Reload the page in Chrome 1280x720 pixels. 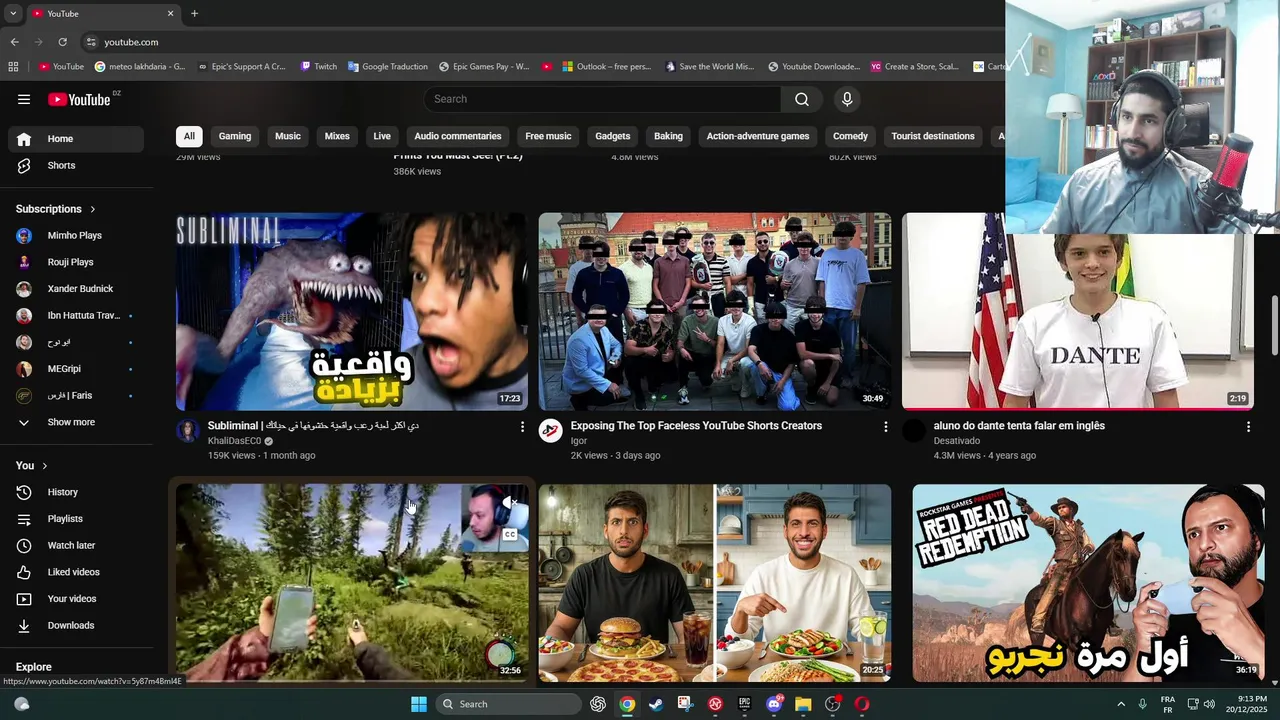click(x=62, y=42)
